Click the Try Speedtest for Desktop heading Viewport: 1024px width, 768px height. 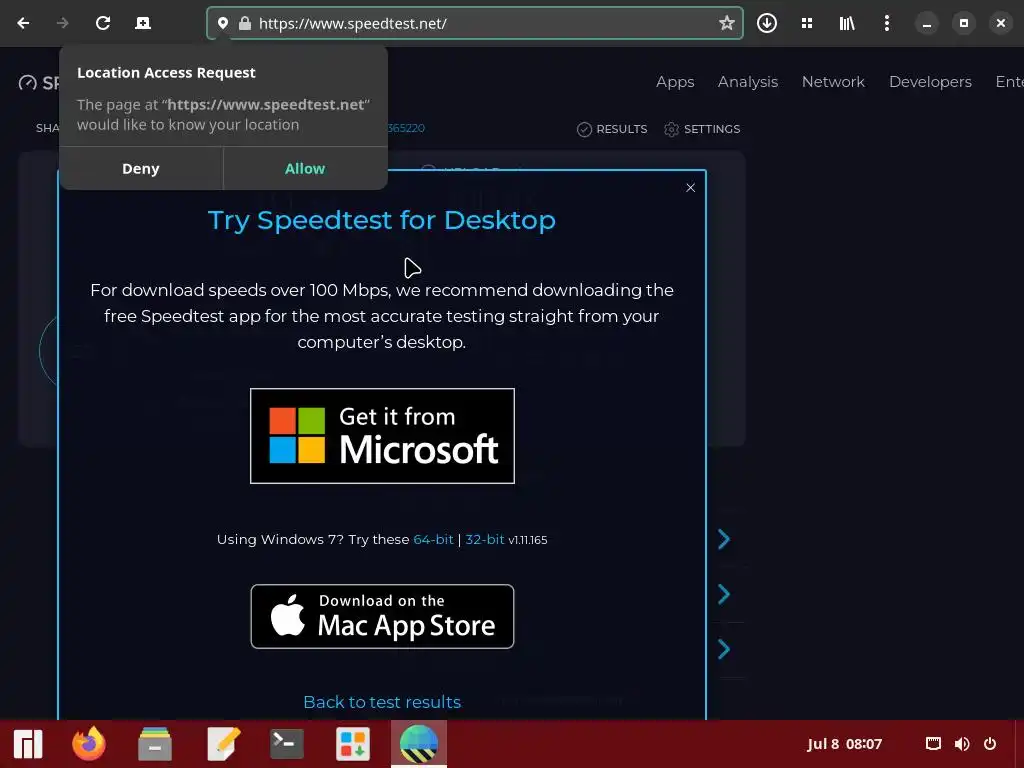pos(382,221)
